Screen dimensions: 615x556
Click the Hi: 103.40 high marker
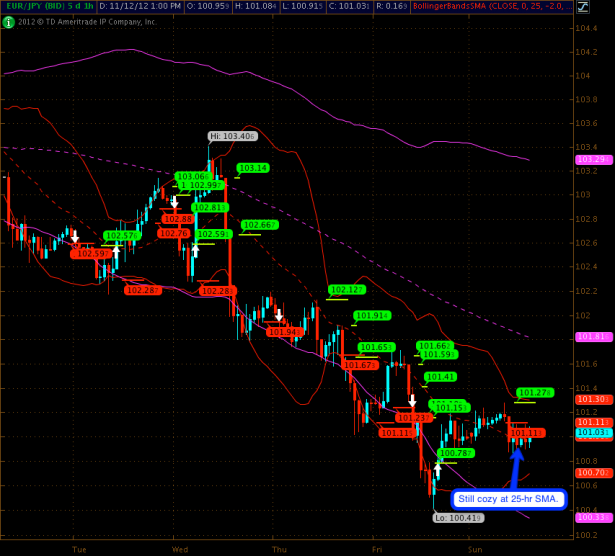point(232,135)
